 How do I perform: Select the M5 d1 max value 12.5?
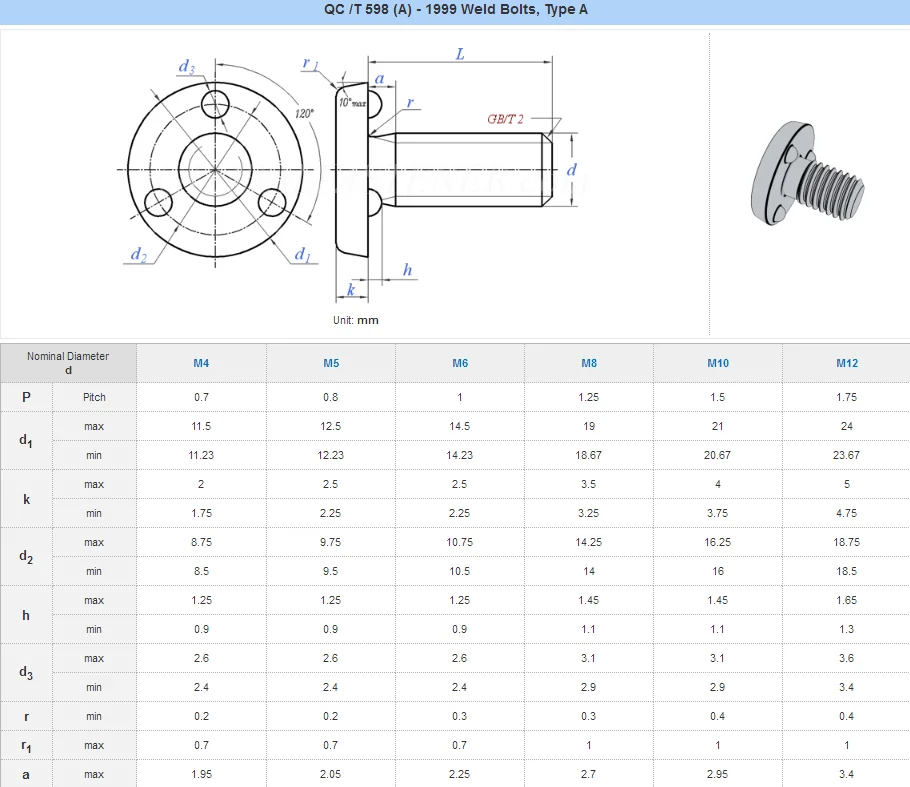(330, 427)
